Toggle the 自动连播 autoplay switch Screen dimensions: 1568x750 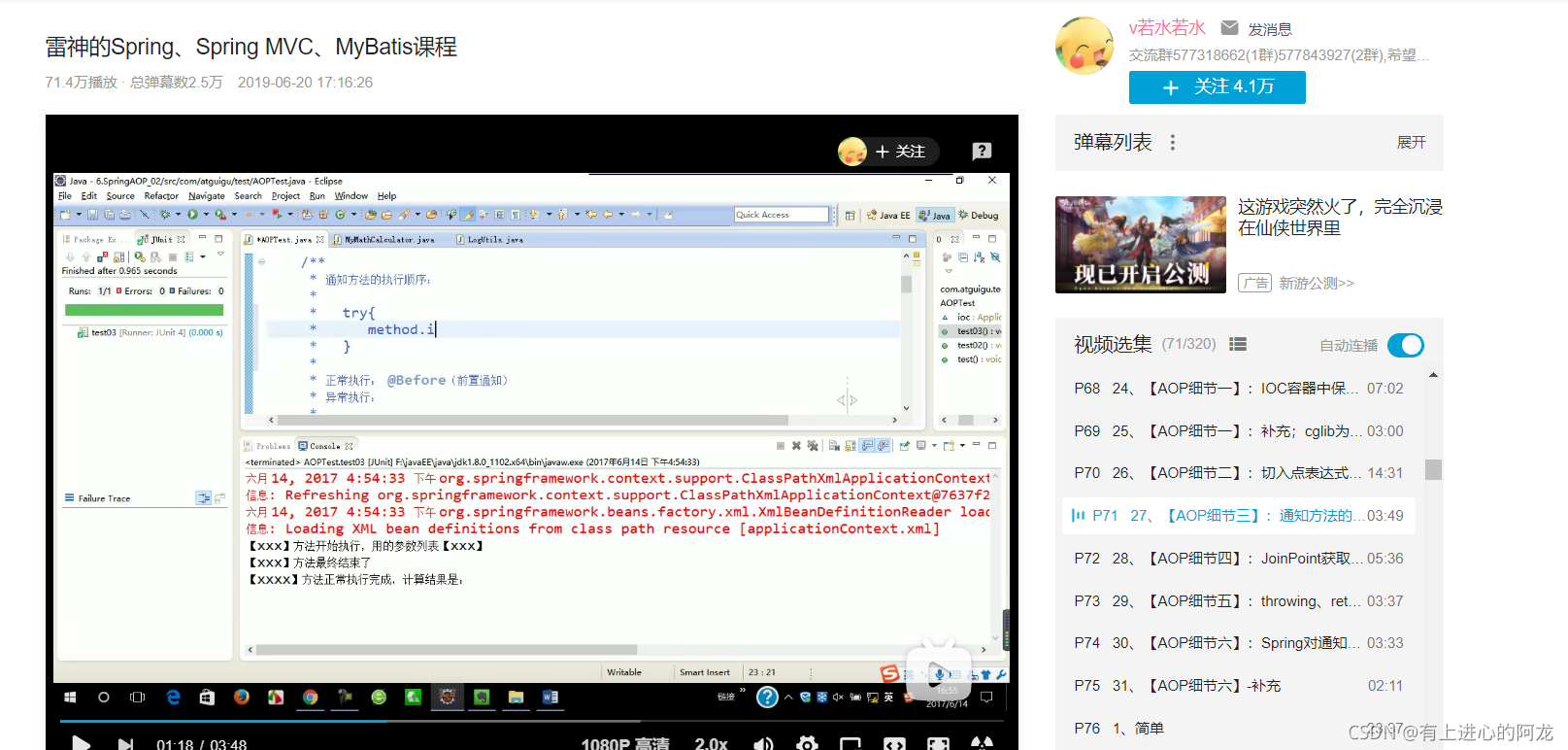1406,345
